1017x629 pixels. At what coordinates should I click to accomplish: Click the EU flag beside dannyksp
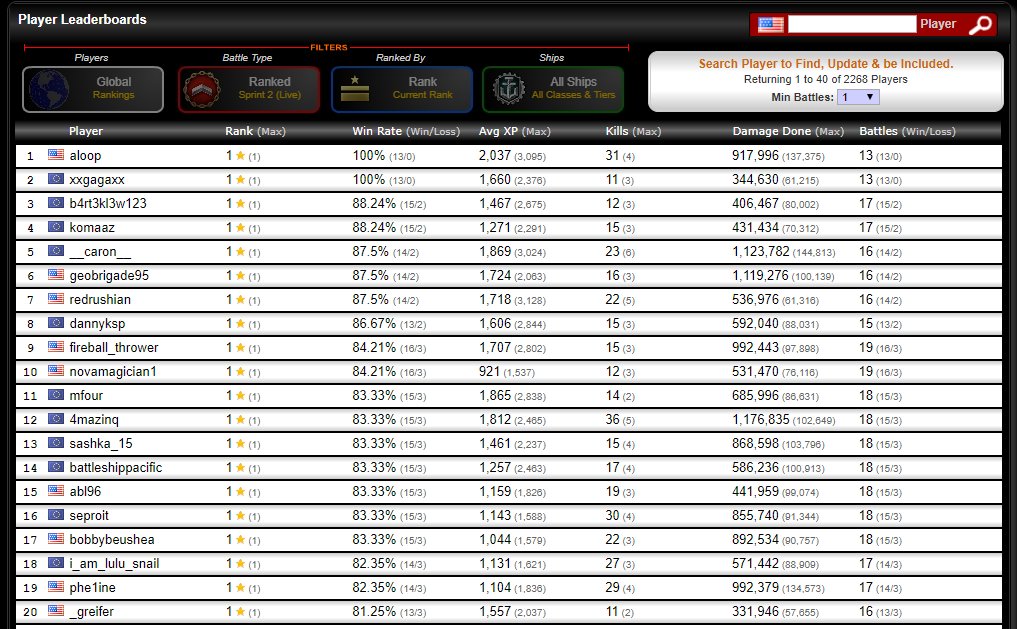56,323
